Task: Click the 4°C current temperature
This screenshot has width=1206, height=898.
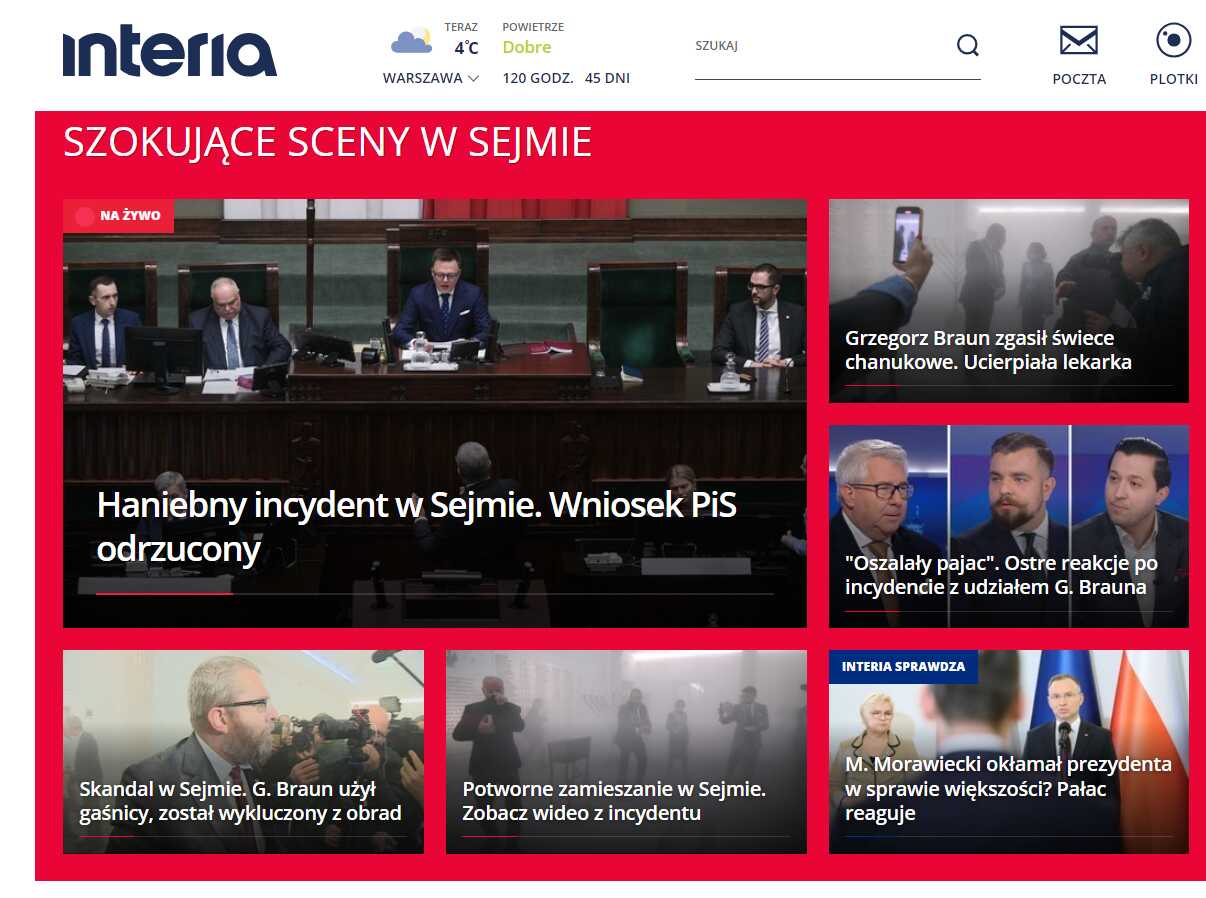Action: (466, 48)
